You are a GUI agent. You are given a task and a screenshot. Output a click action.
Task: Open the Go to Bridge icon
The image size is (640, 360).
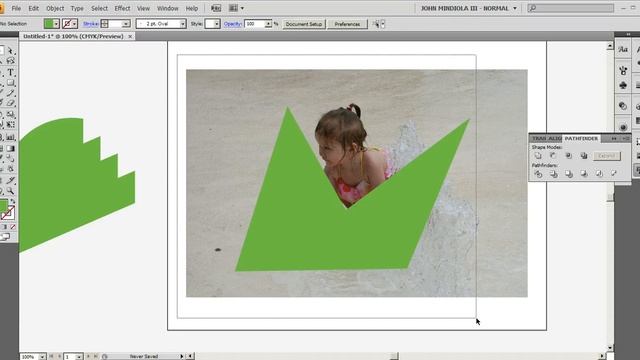[x=216, y=8]
